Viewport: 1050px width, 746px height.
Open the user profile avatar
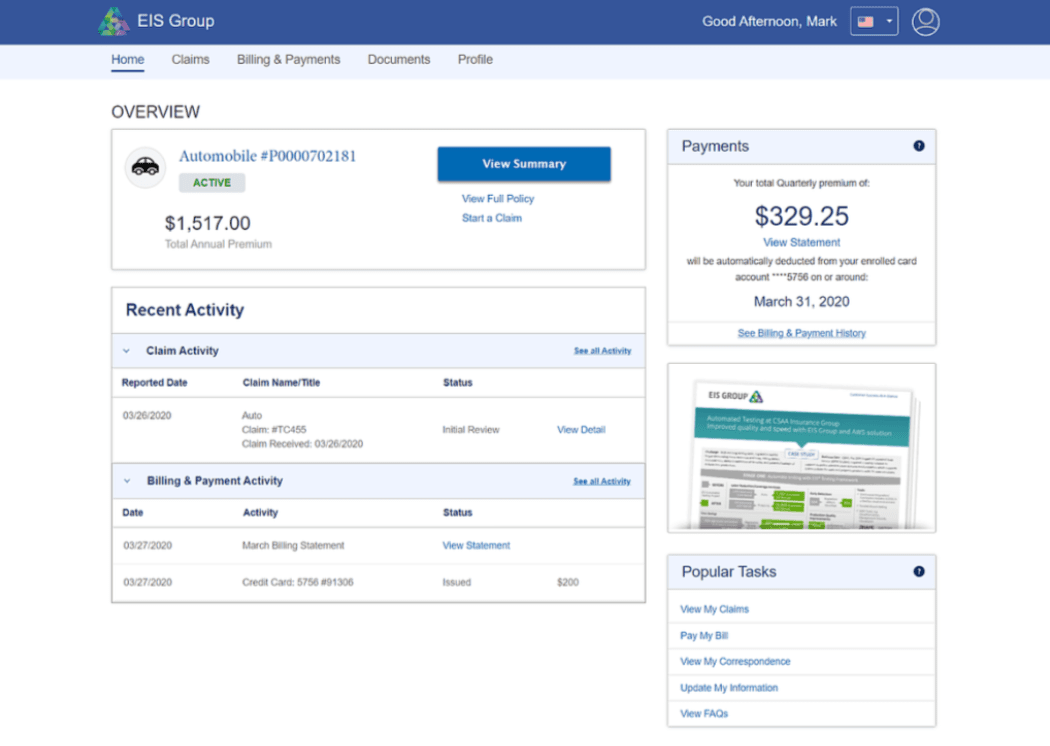[925, 21]
